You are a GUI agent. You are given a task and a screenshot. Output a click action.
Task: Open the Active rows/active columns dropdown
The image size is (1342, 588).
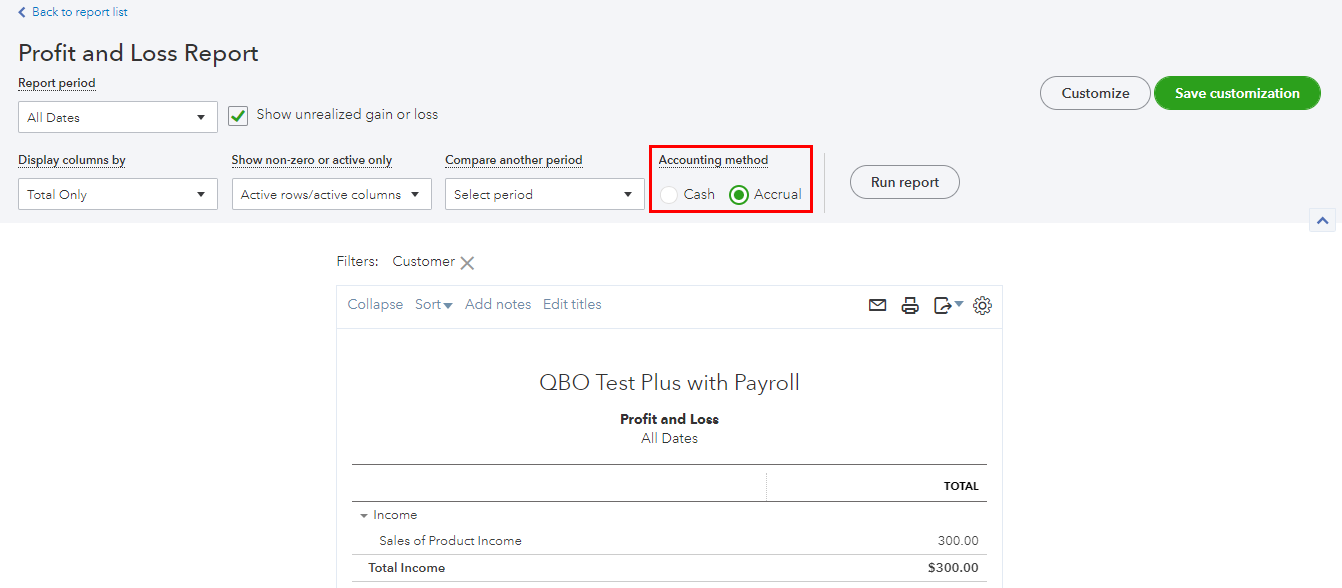coord(331,195)
